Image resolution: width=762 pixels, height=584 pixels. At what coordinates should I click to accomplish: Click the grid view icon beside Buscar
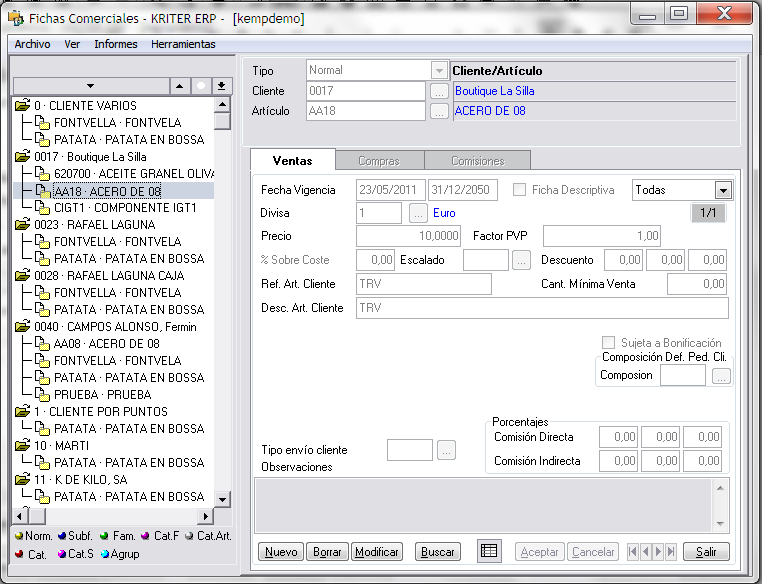pyautogui.click(x=488, y=551)
